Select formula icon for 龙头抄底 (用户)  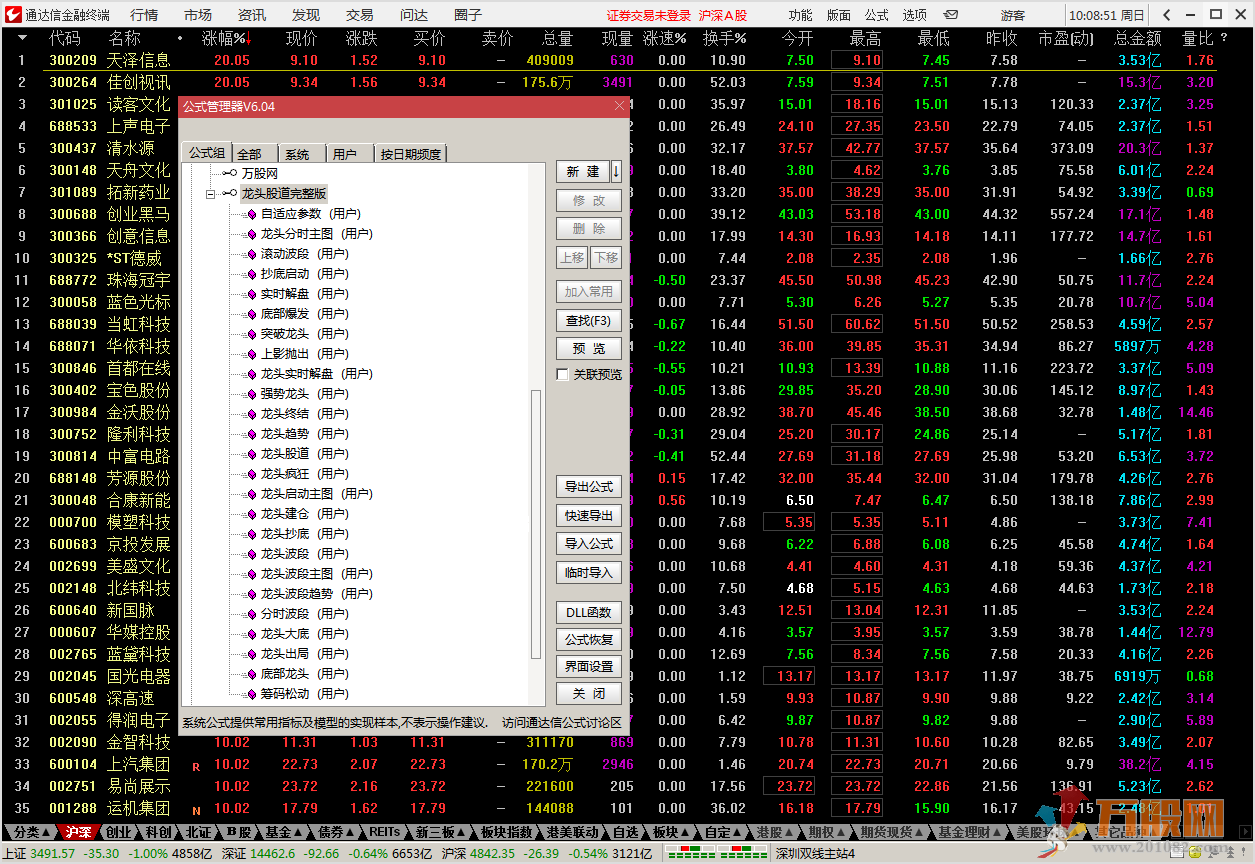(x=251, y=533)
